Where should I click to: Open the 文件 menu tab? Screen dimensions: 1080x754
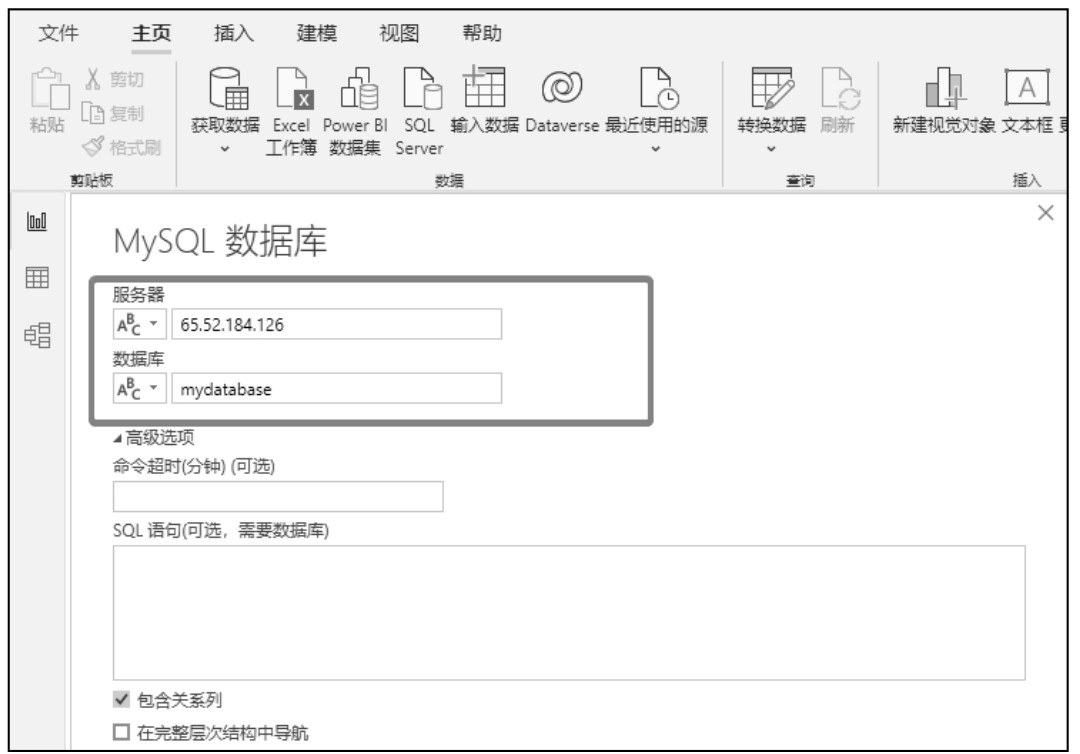coord(59,33)
